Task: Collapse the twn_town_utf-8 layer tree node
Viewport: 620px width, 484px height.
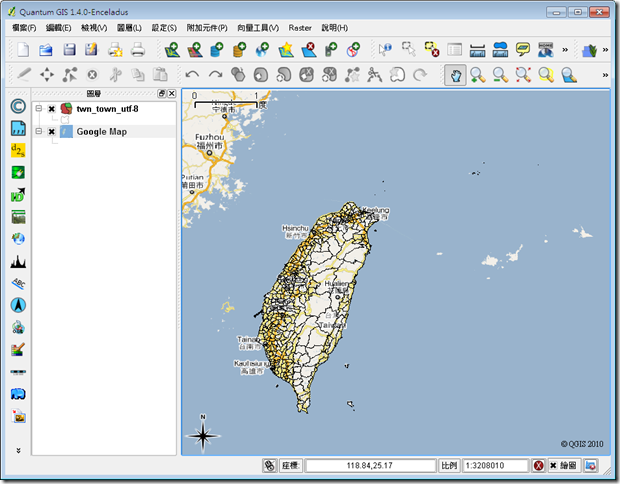Action: (x=38, y=108)
